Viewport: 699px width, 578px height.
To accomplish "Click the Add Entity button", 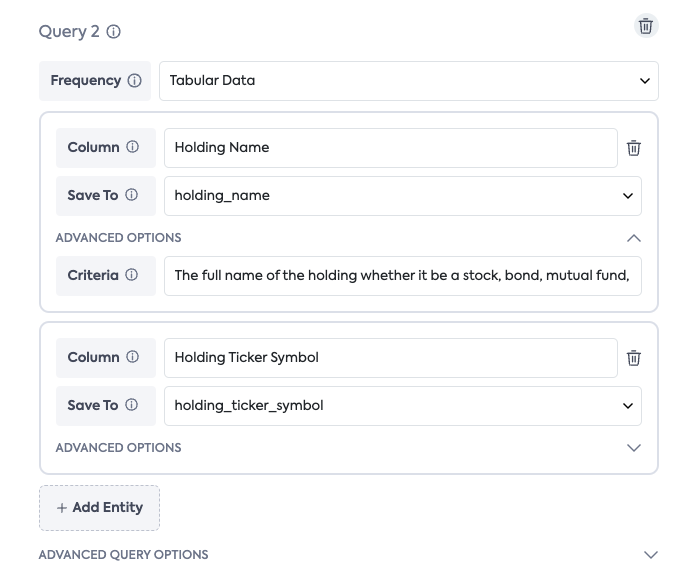I will click(99, 508).
